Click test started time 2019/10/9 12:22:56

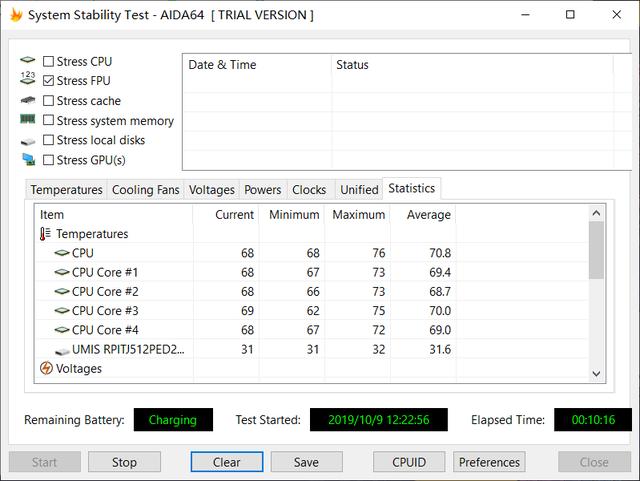(x=379, y=420)
